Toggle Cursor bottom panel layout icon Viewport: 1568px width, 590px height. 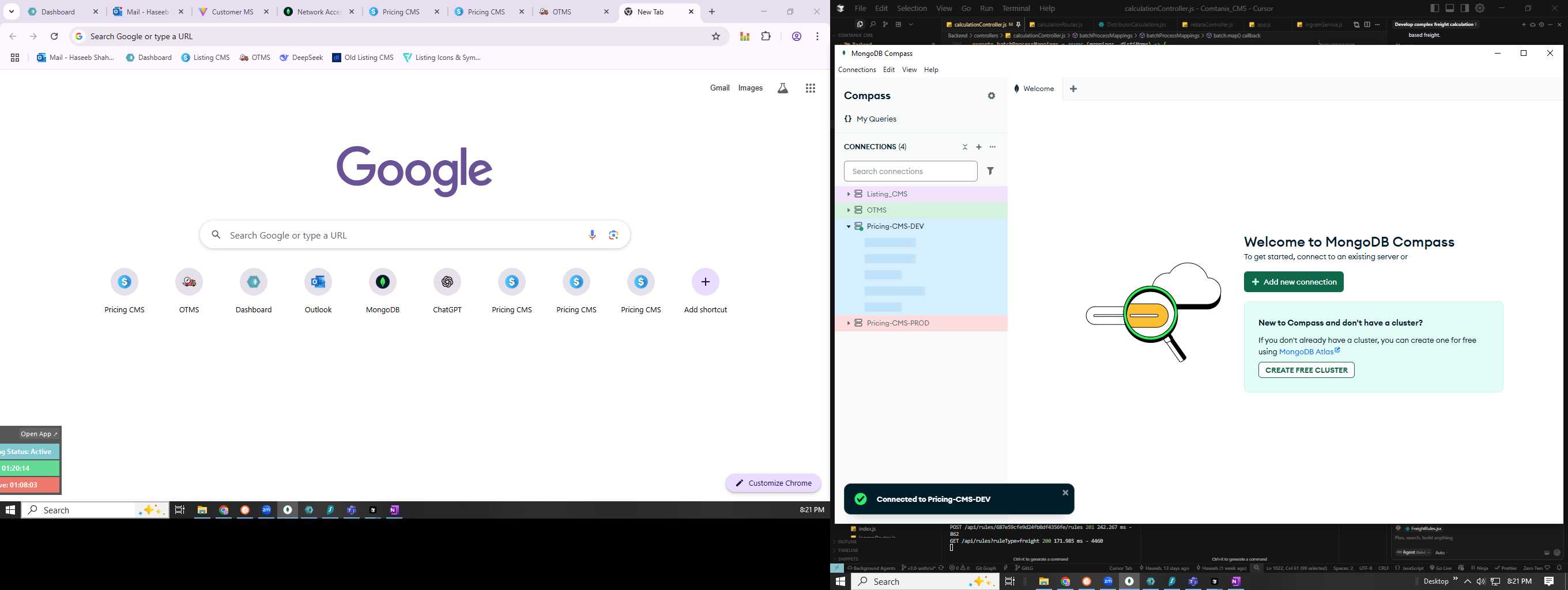[1450, 9]
